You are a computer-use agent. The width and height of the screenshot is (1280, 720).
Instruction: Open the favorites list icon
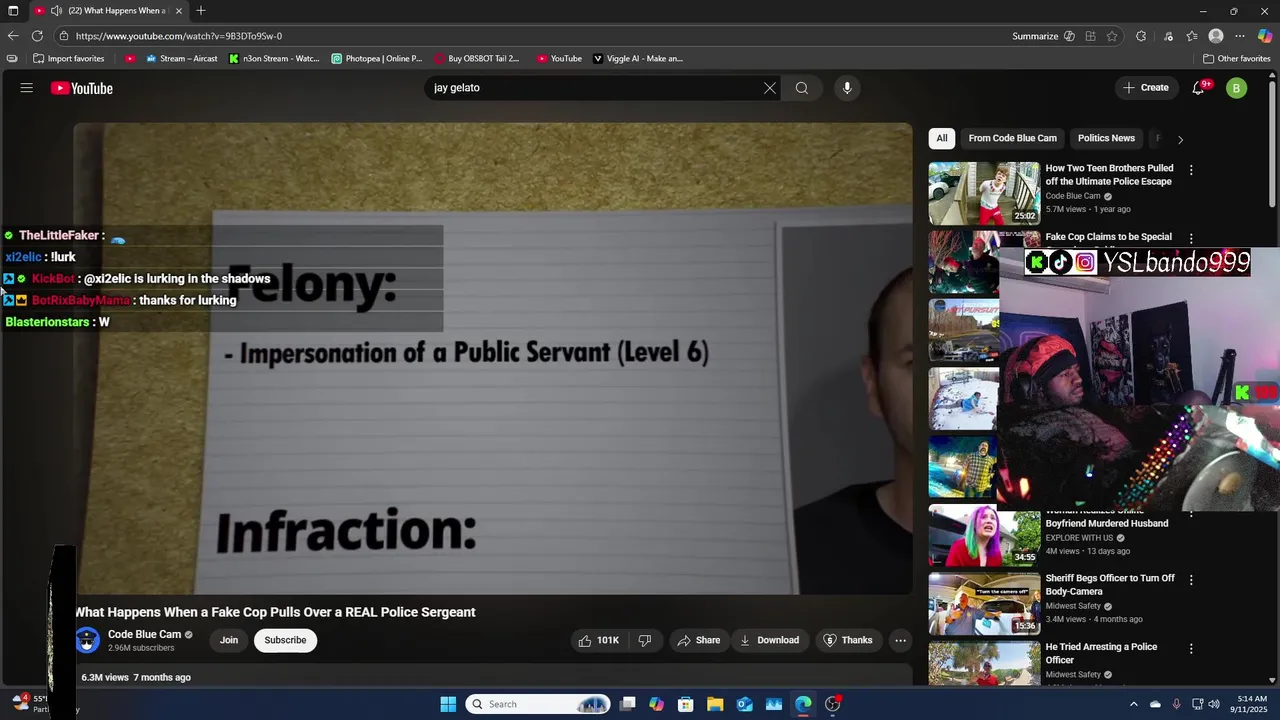pos(1192,36)
